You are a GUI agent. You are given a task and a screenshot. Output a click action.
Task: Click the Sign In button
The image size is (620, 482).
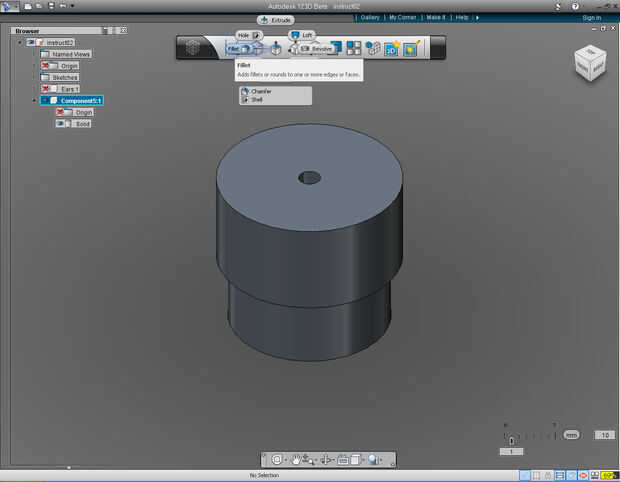(591, 17)
